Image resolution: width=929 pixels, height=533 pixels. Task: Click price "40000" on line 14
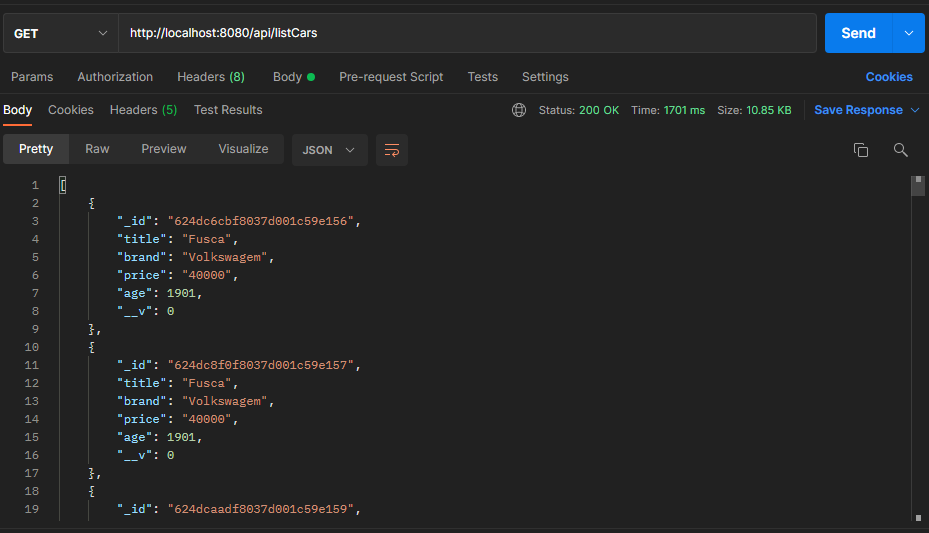(x=207, y=419)
